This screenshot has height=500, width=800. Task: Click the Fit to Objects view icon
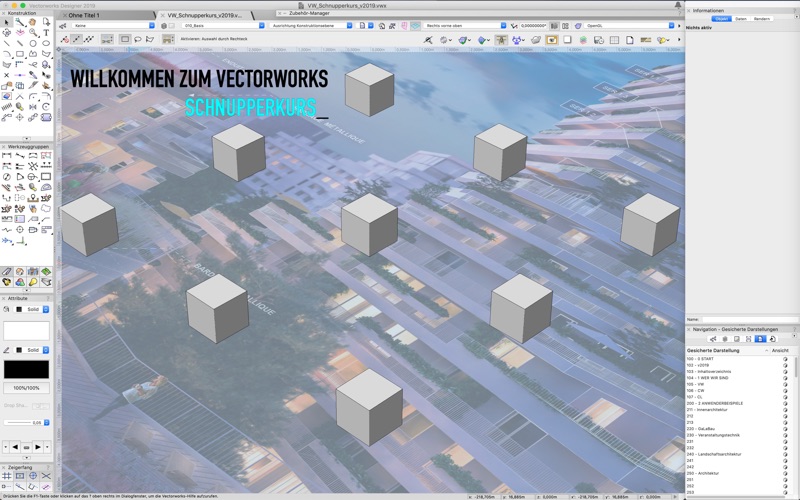392,26
